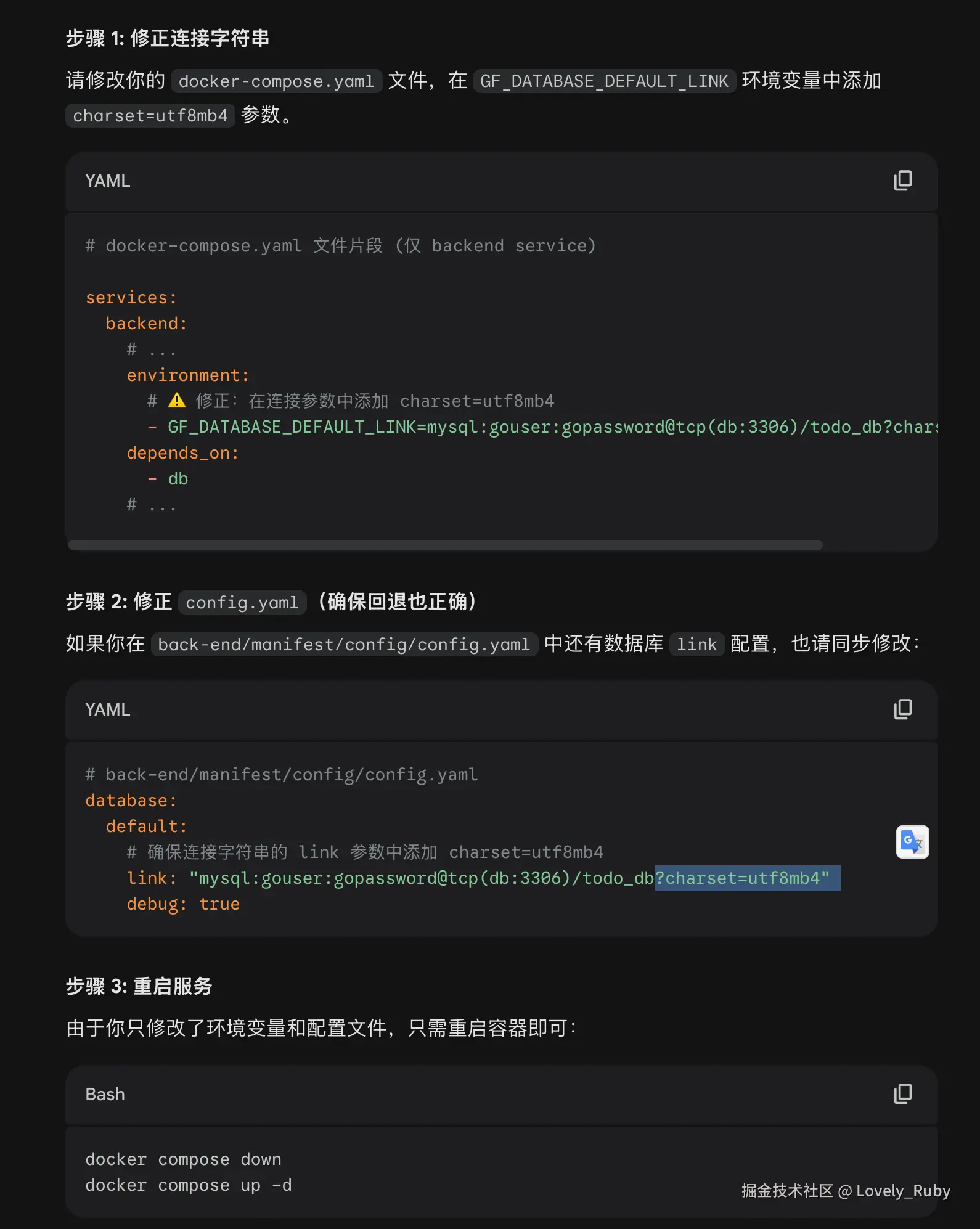Click the Google Translate floating icon
This screenshot has width=980, height=1229.
tap(912, 841)
